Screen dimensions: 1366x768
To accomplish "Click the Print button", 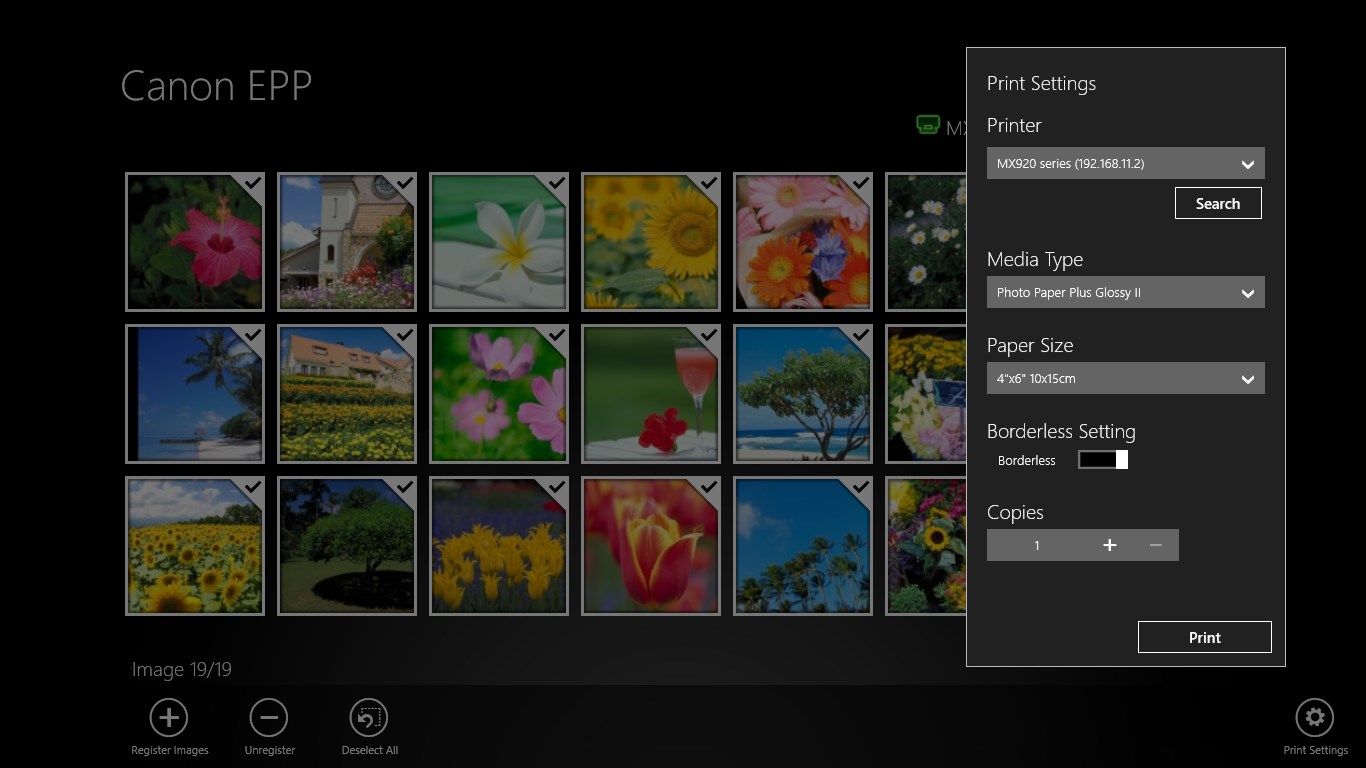I will tap(1204, 637).
